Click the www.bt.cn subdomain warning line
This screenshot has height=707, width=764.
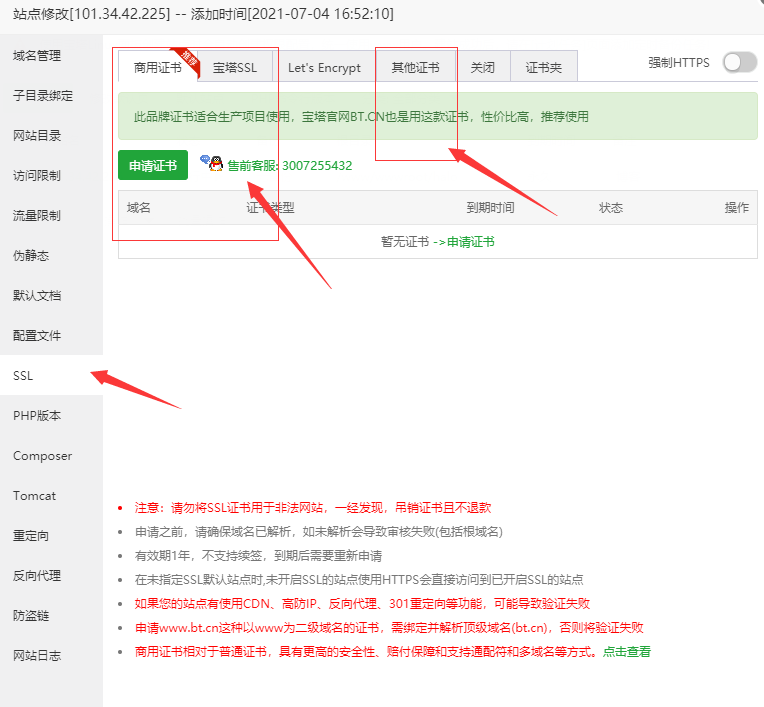(389, 628)
